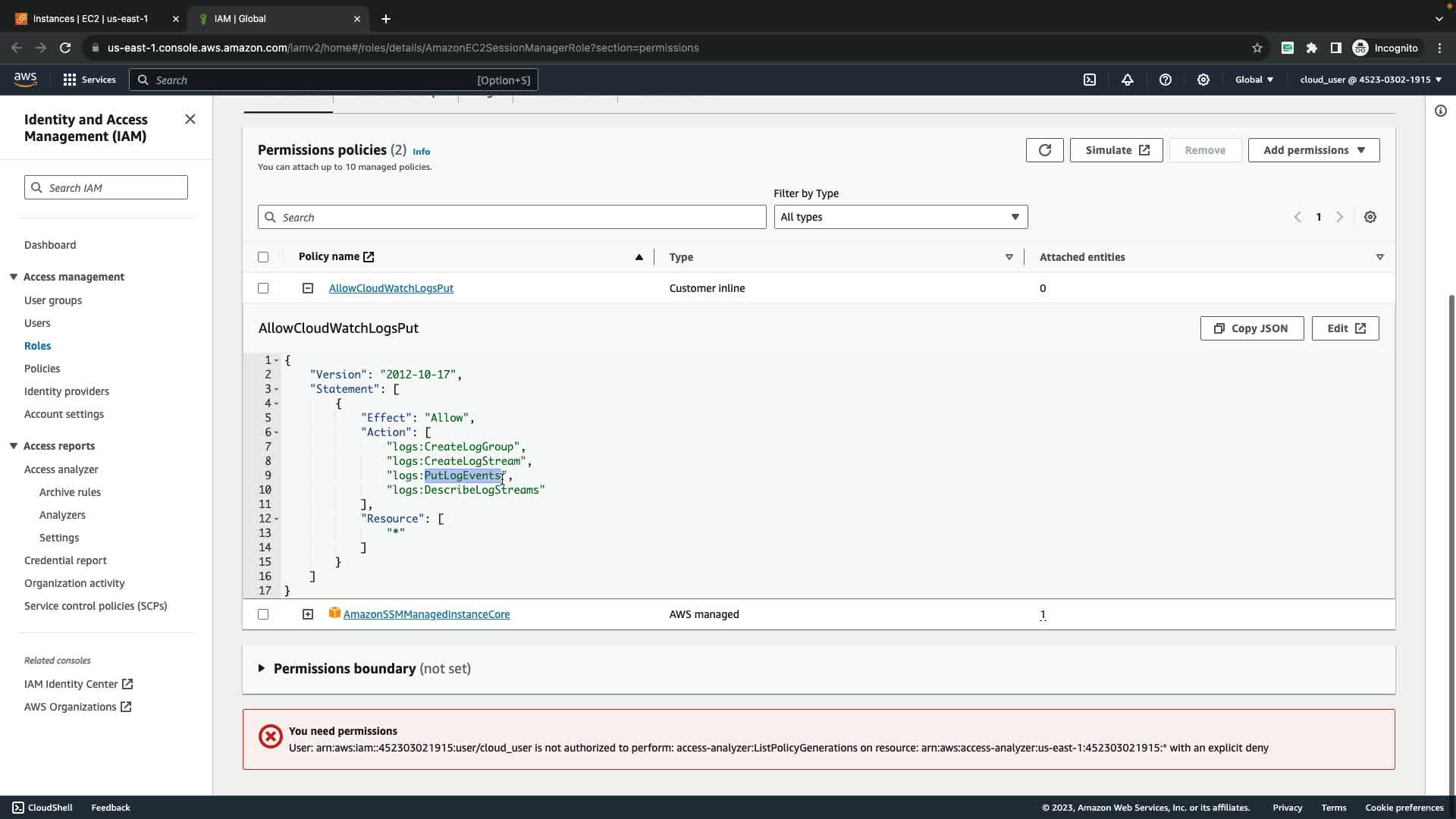Click the refresh policies icon button

(1044, 150)
